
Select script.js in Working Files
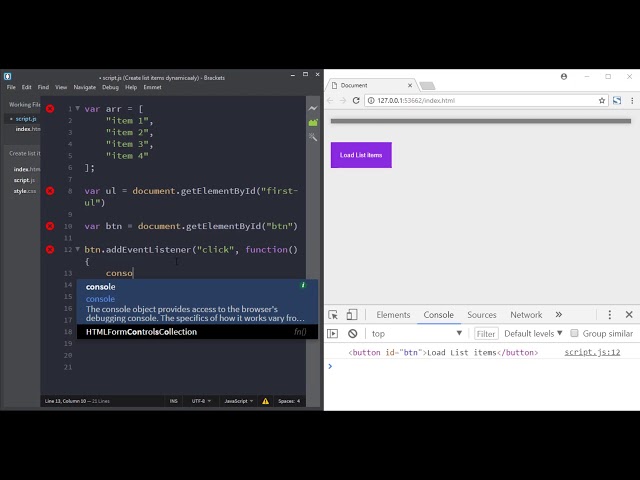click(26, 119)
